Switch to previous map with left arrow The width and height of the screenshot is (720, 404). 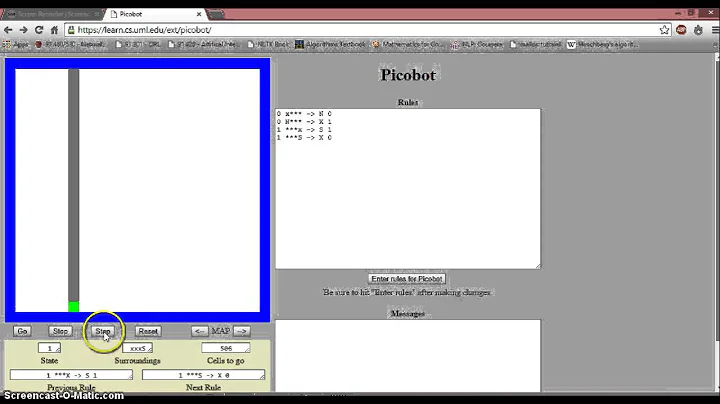click(x=200, y=331)
